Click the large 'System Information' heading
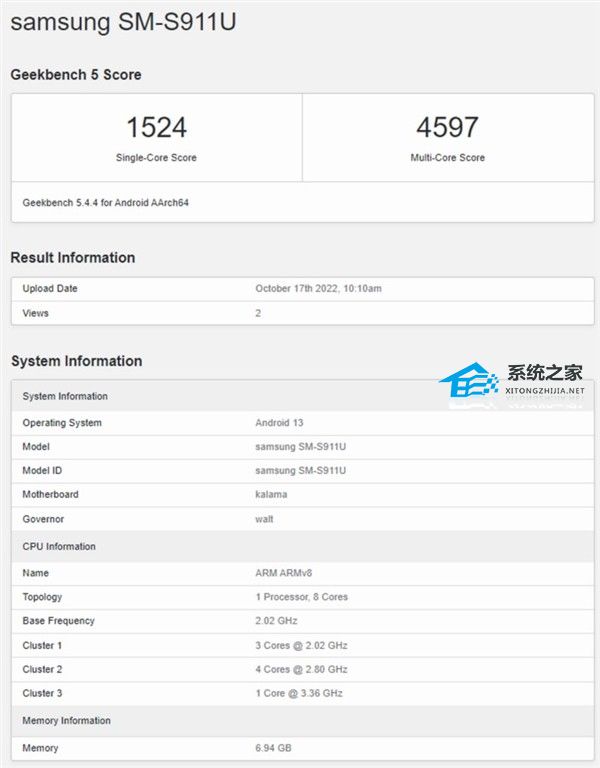This screenshot has height=768, width=600. coord(76,361)
